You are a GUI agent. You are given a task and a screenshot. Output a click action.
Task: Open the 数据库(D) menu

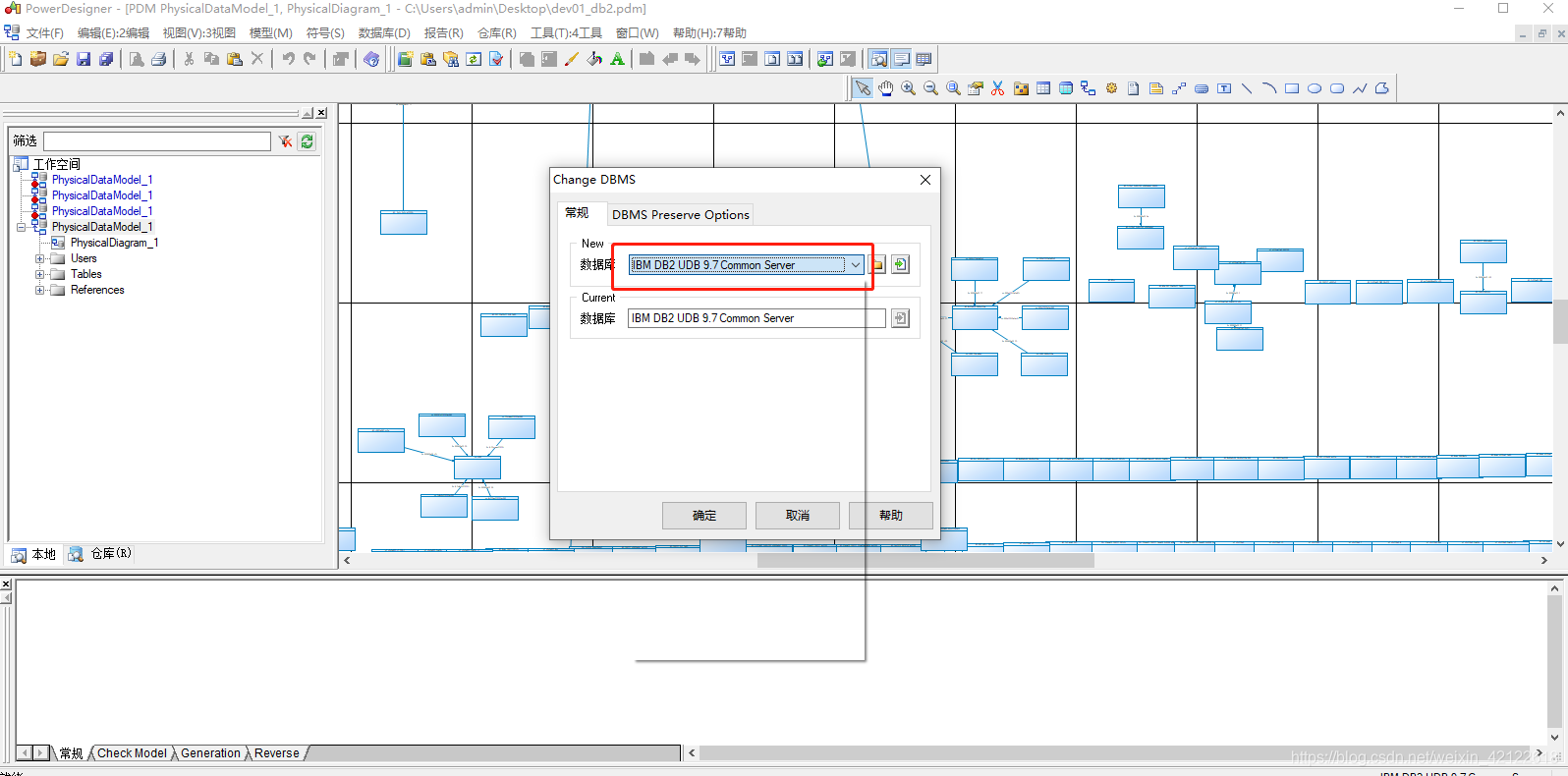pyautogui.click(x=384, y=33)
